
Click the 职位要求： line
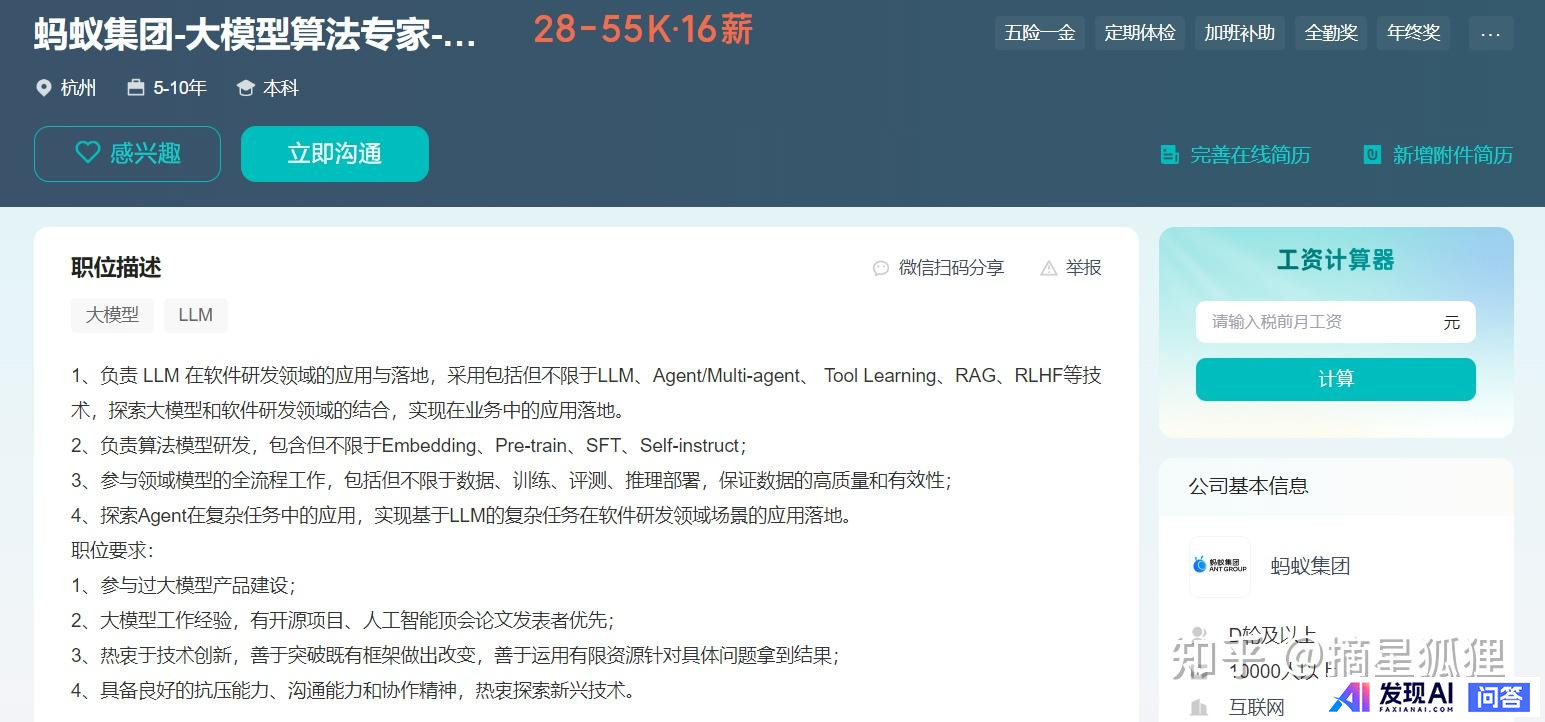pyautogui.click(x=112, y=551)
